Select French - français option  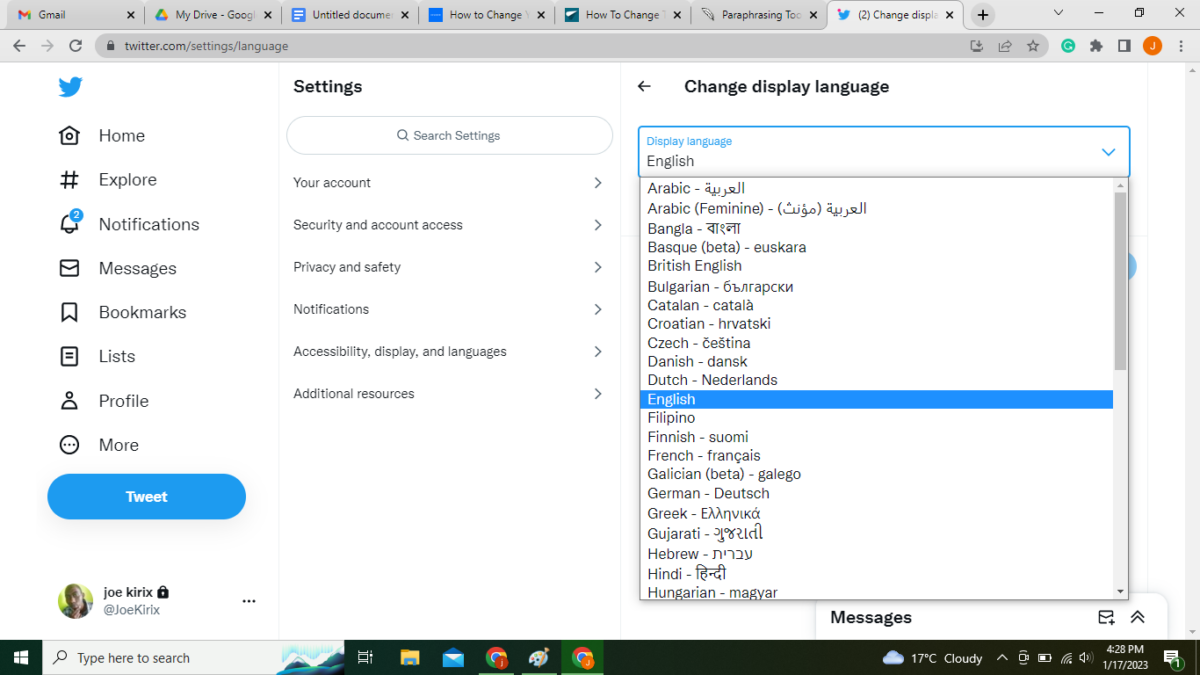pyautogui.click(x=876, y=455)
